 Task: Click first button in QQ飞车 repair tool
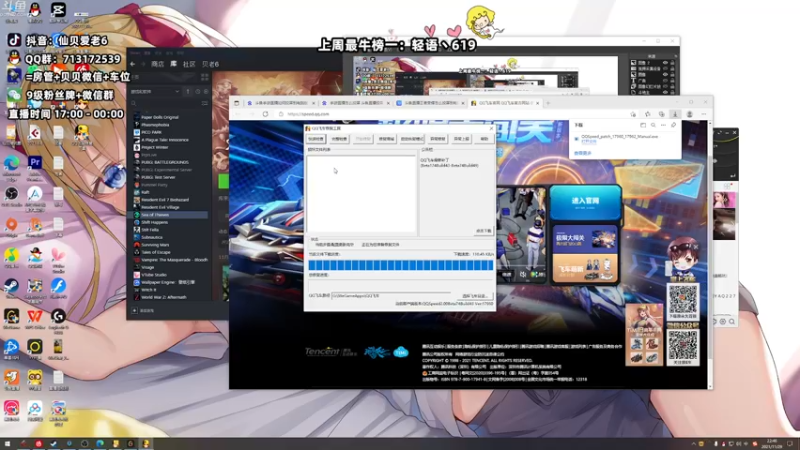click(315, 139)
